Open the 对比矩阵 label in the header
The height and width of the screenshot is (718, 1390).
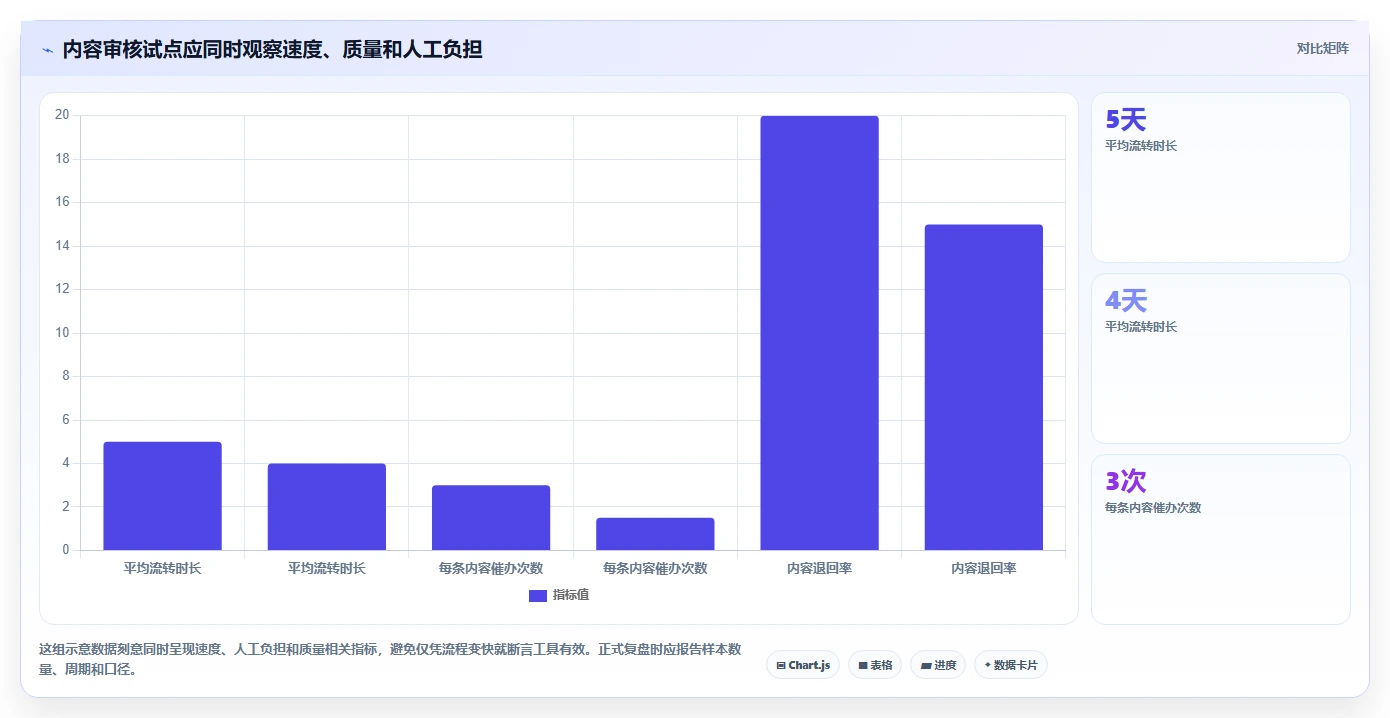pyautogui.click(x=1322, y=48)
